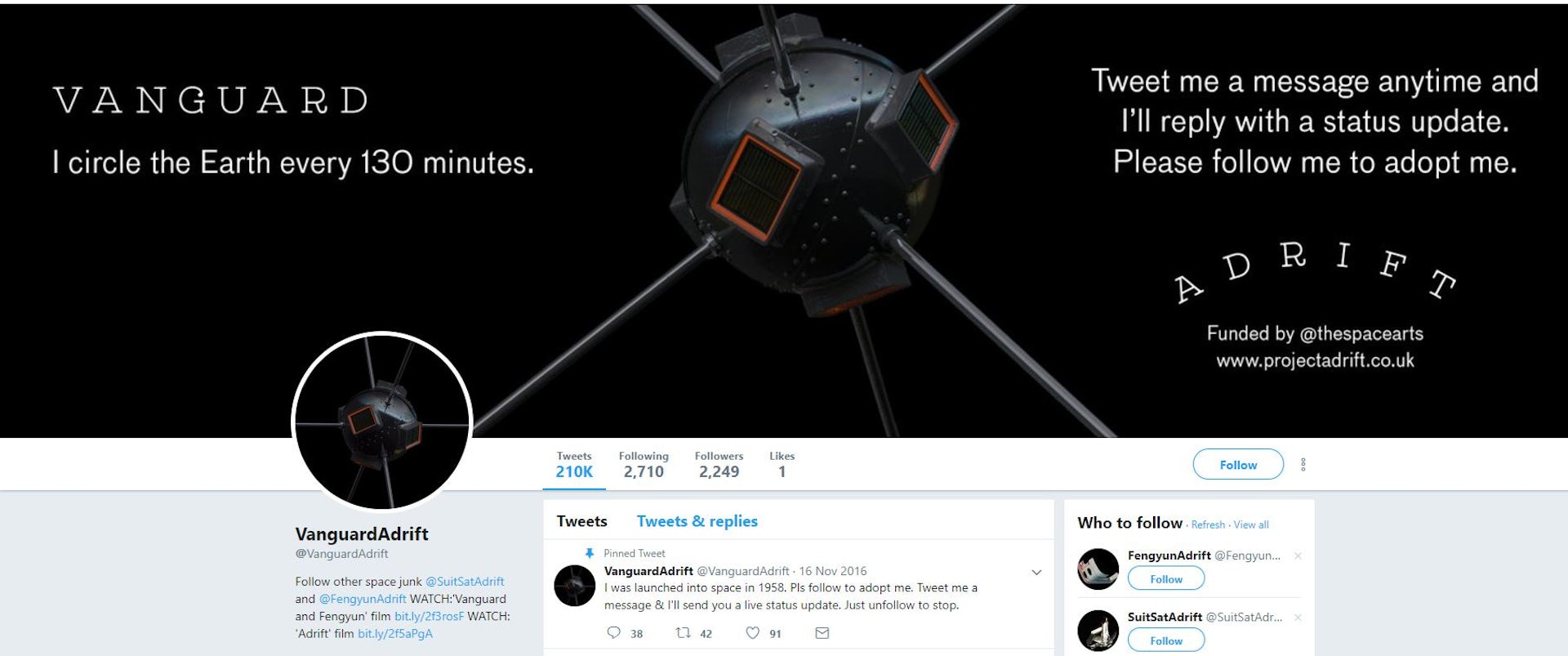Send pinned tweet via direct message icon

click(x=822, y=633)
